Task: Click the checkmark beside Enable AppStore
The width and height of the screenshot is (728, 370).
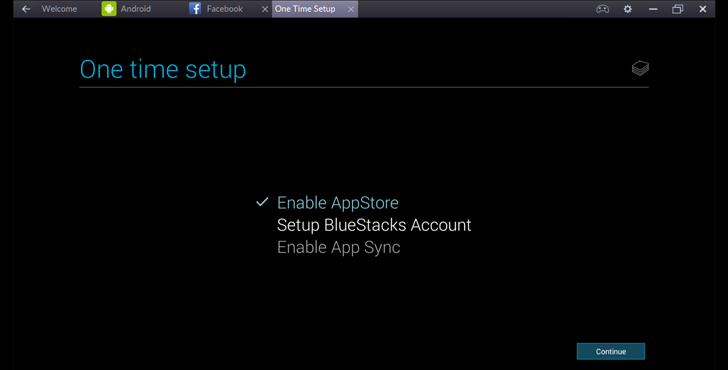Action: [x=262, y=202]
